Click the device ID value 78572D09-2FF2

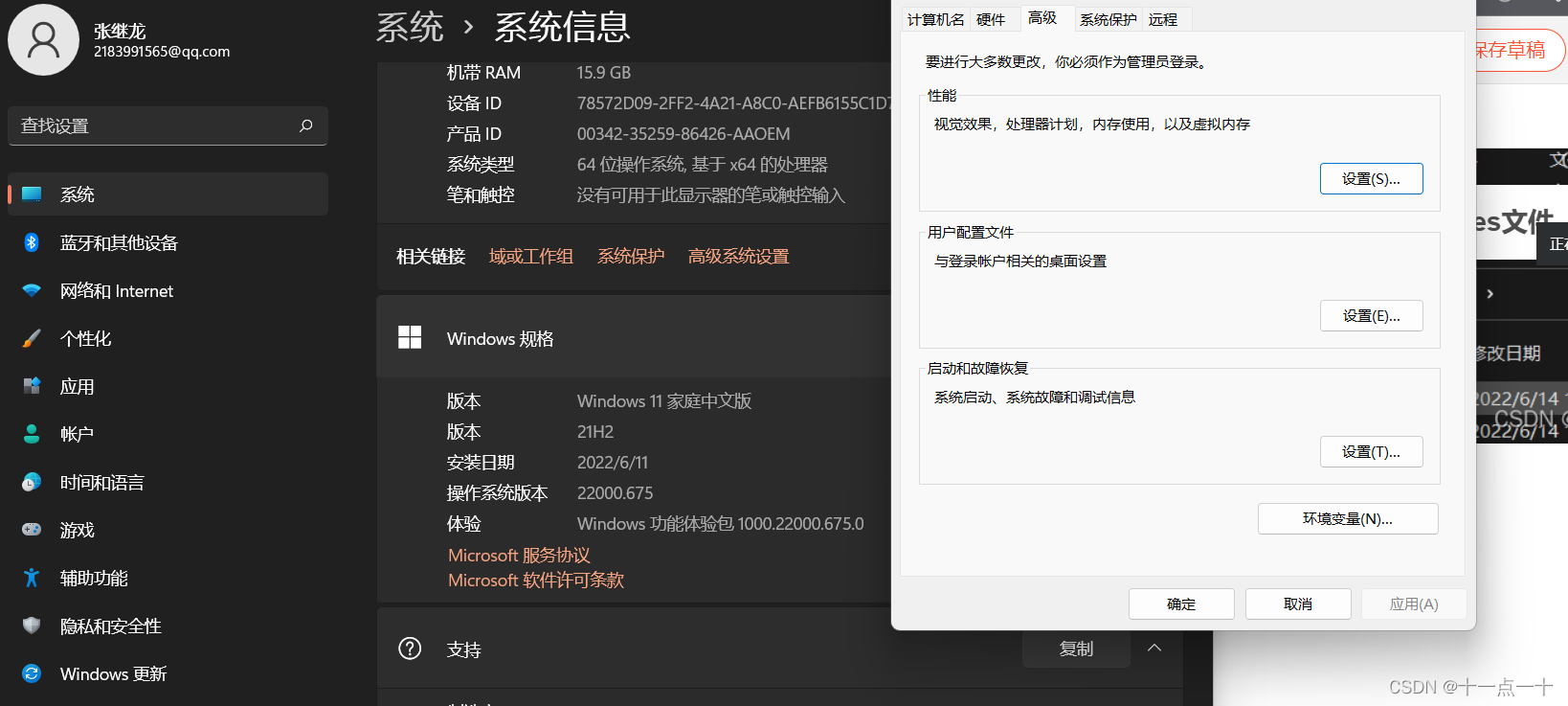(x=733, y=103)
